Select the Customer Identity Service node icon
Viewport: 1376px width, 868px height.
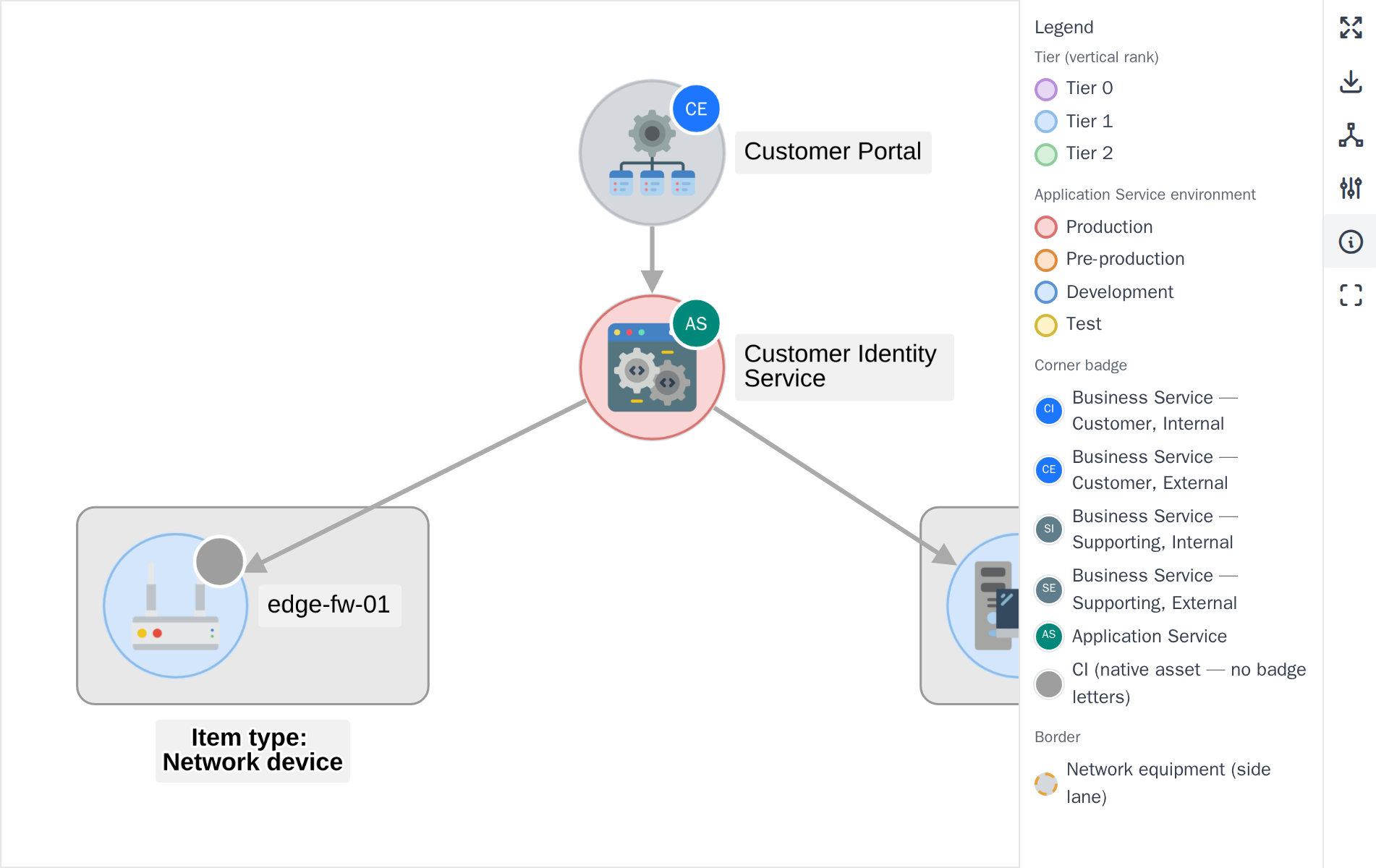coord(652,367)
